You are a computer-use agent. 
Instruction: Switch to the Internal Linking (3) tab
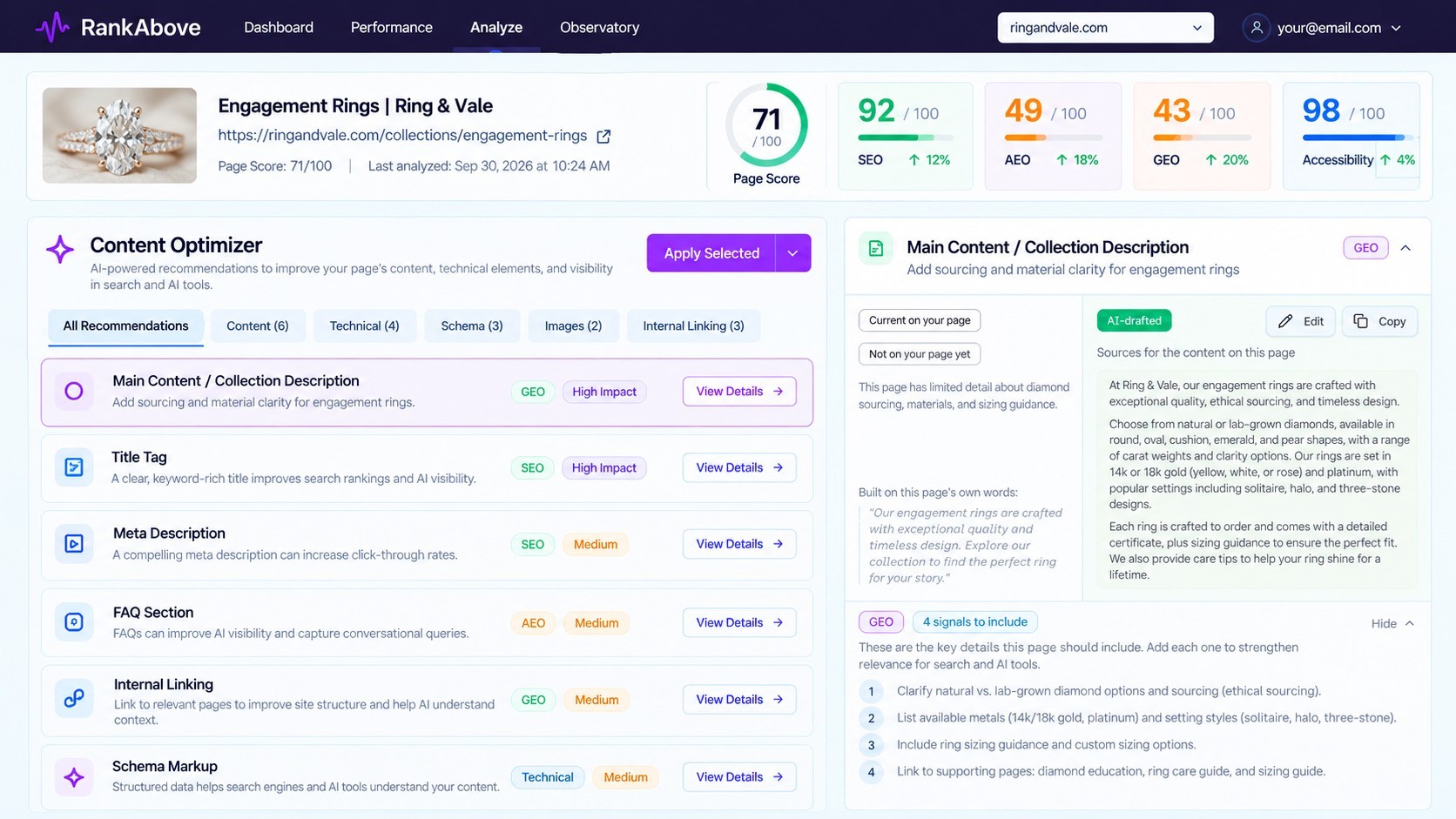point(693,326)
